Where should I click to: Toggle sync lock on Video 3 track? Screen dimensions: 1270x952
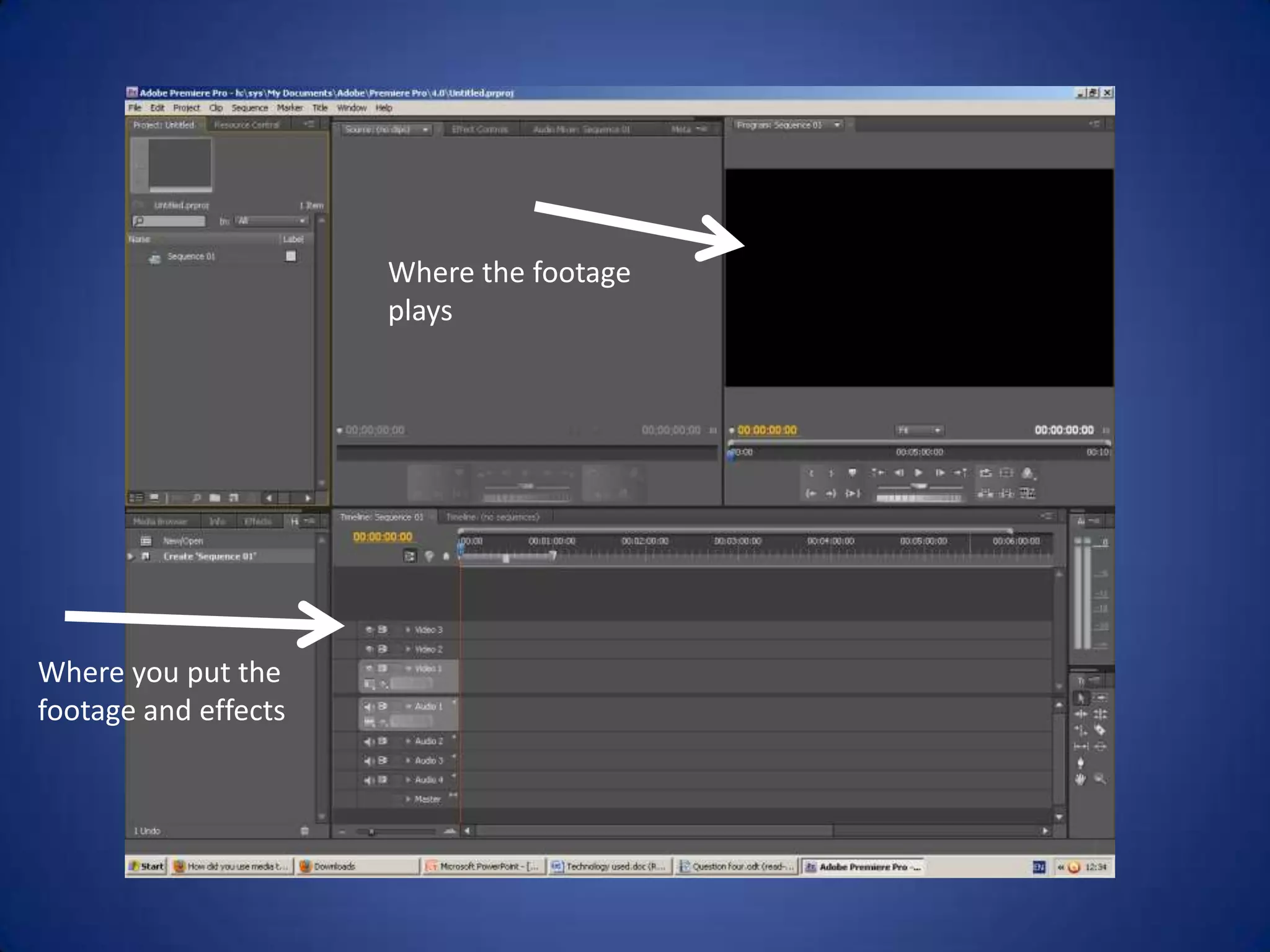[383, 630]
